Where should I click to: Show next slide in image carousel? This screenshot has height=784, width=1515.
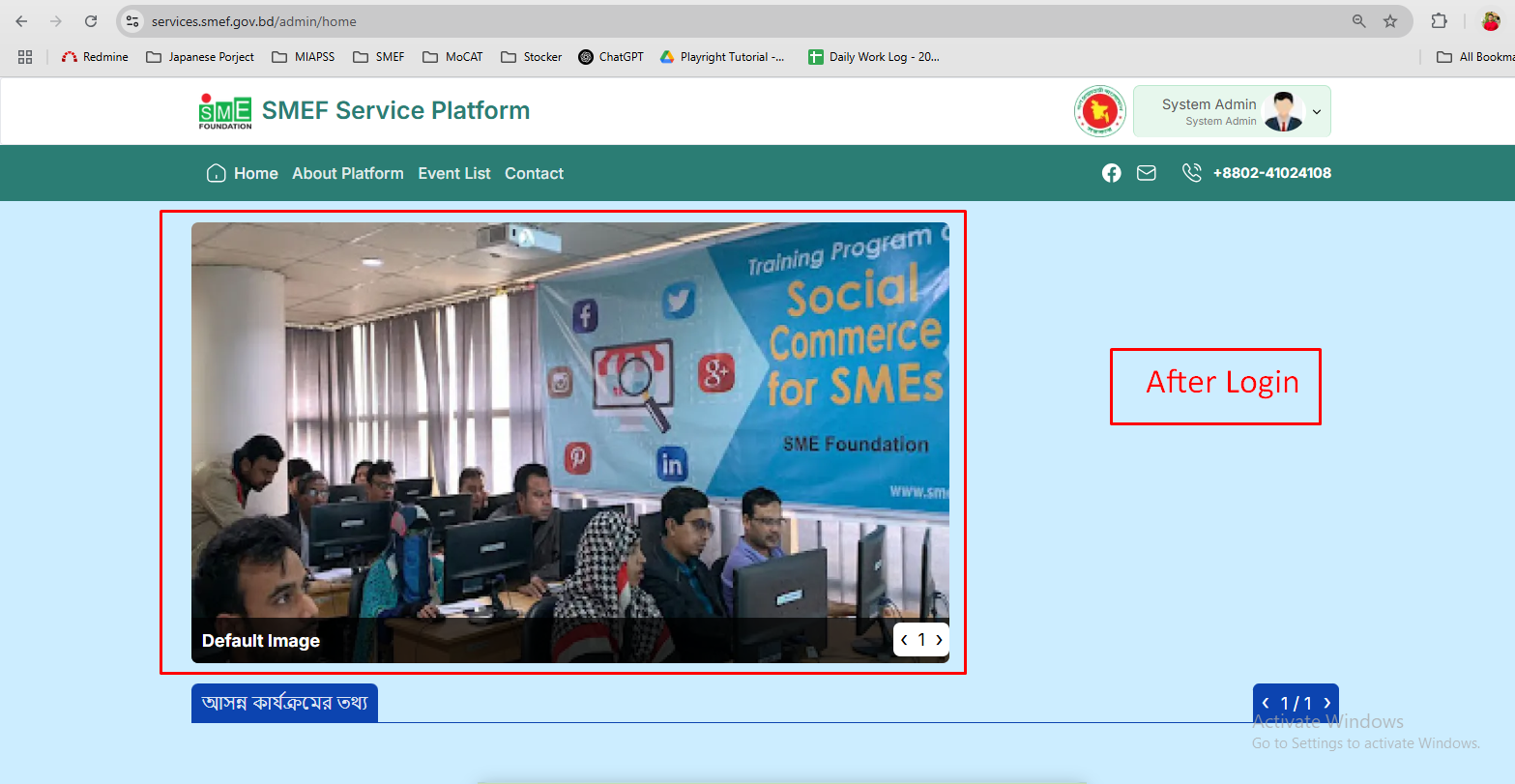939,639
